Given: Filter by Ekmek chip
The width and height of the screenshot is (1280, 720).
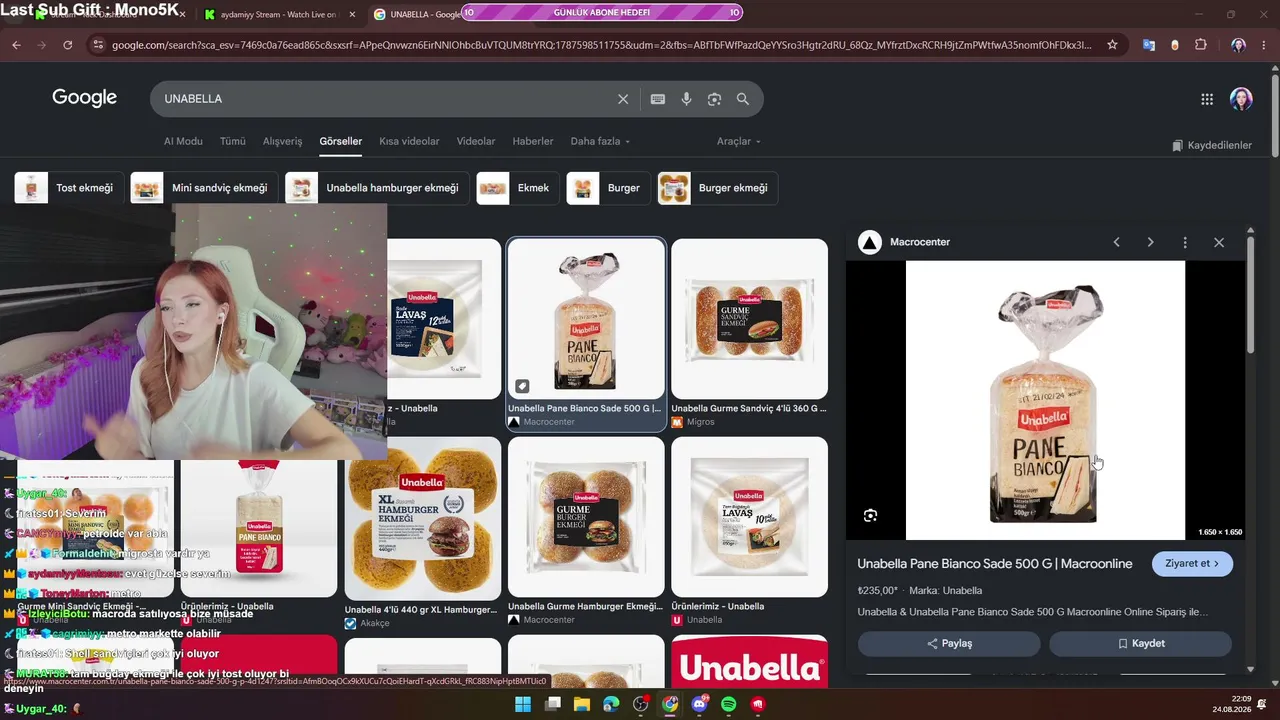Looking at the screenshot, I should point(516,188).
